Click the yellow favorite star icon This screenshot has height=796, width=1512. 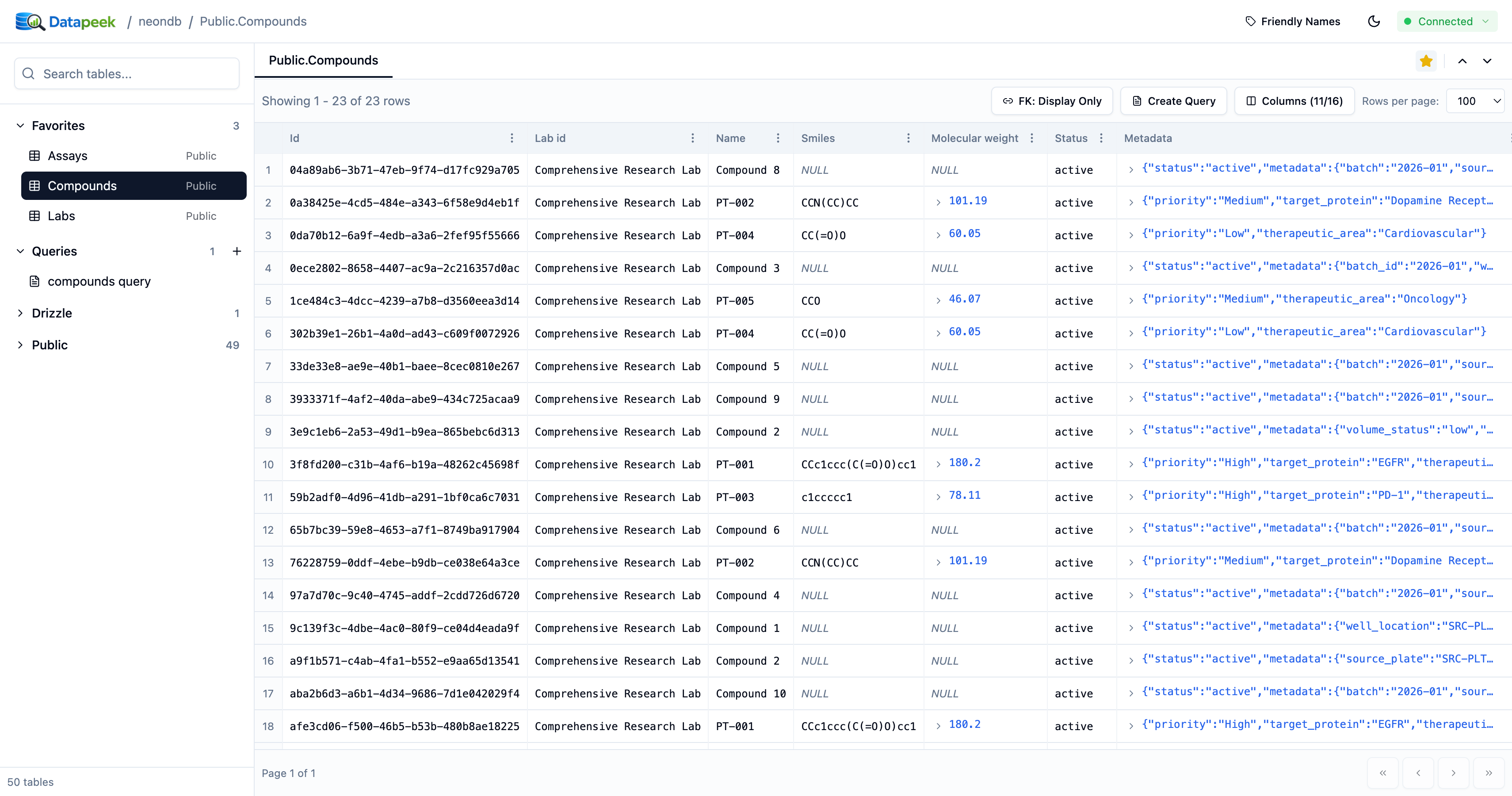[1426, 61]
